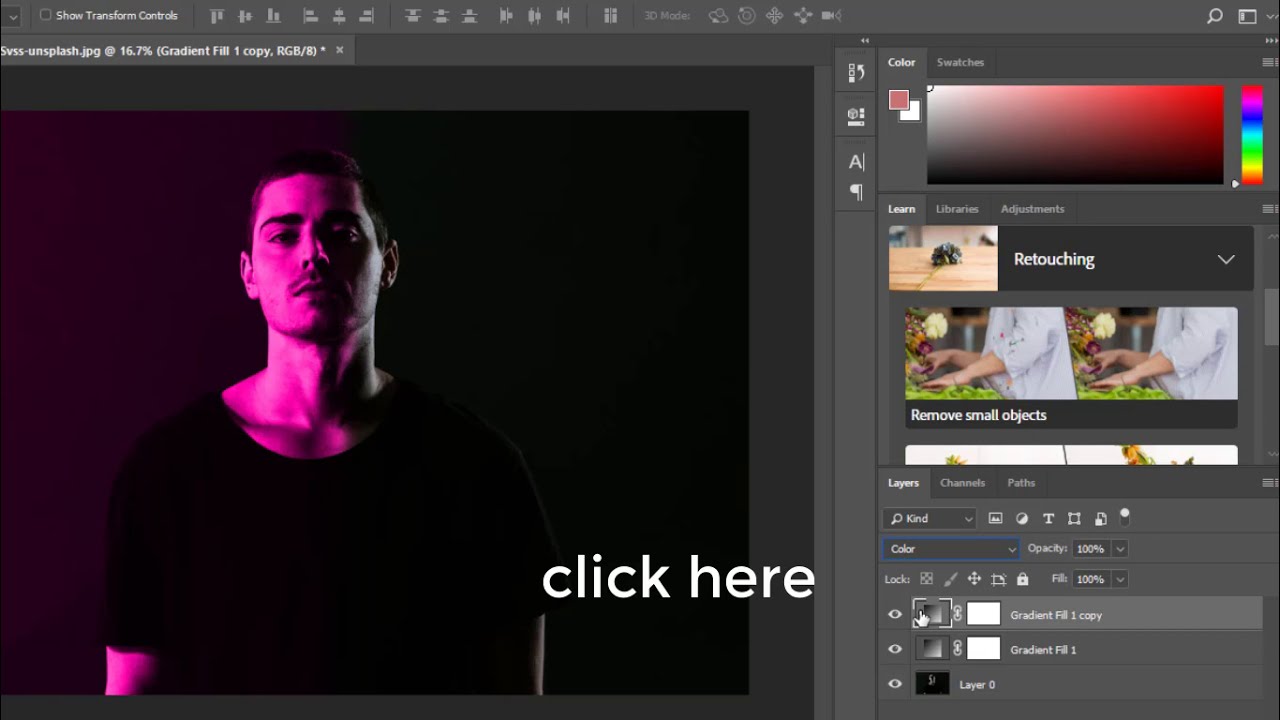Click link icon on Gradient Fill 1 copy

coord(957,614)
